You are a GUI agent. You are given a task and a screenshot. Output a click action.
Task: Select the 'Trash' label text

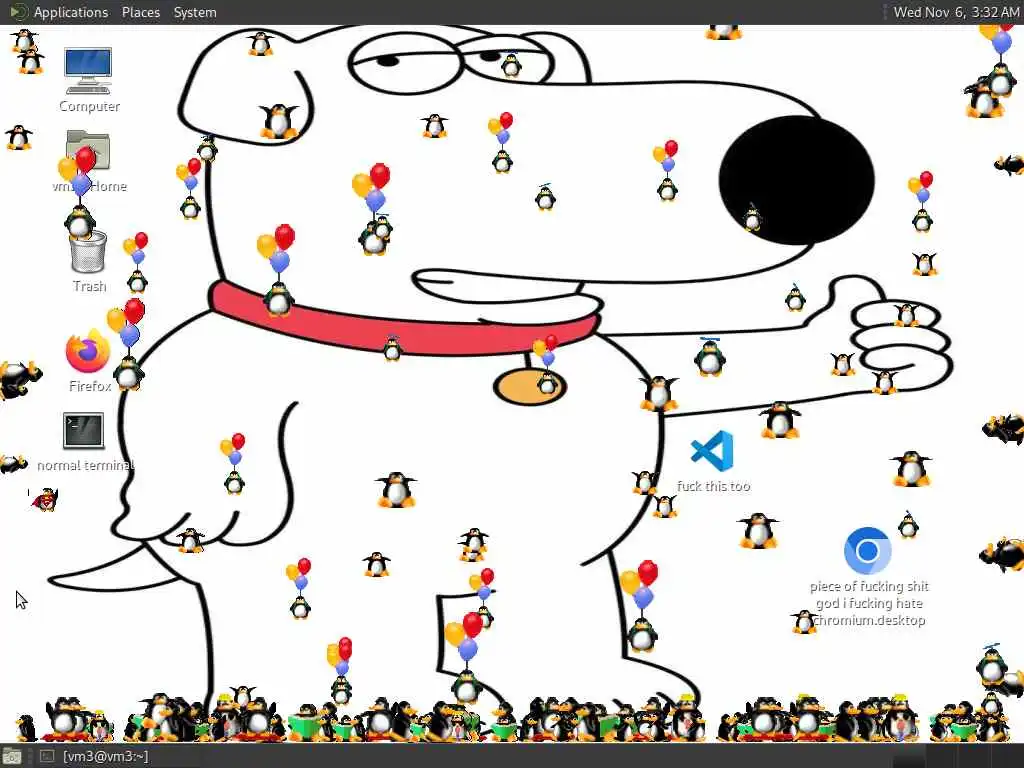pyautogui.click(x=89, y=286)
